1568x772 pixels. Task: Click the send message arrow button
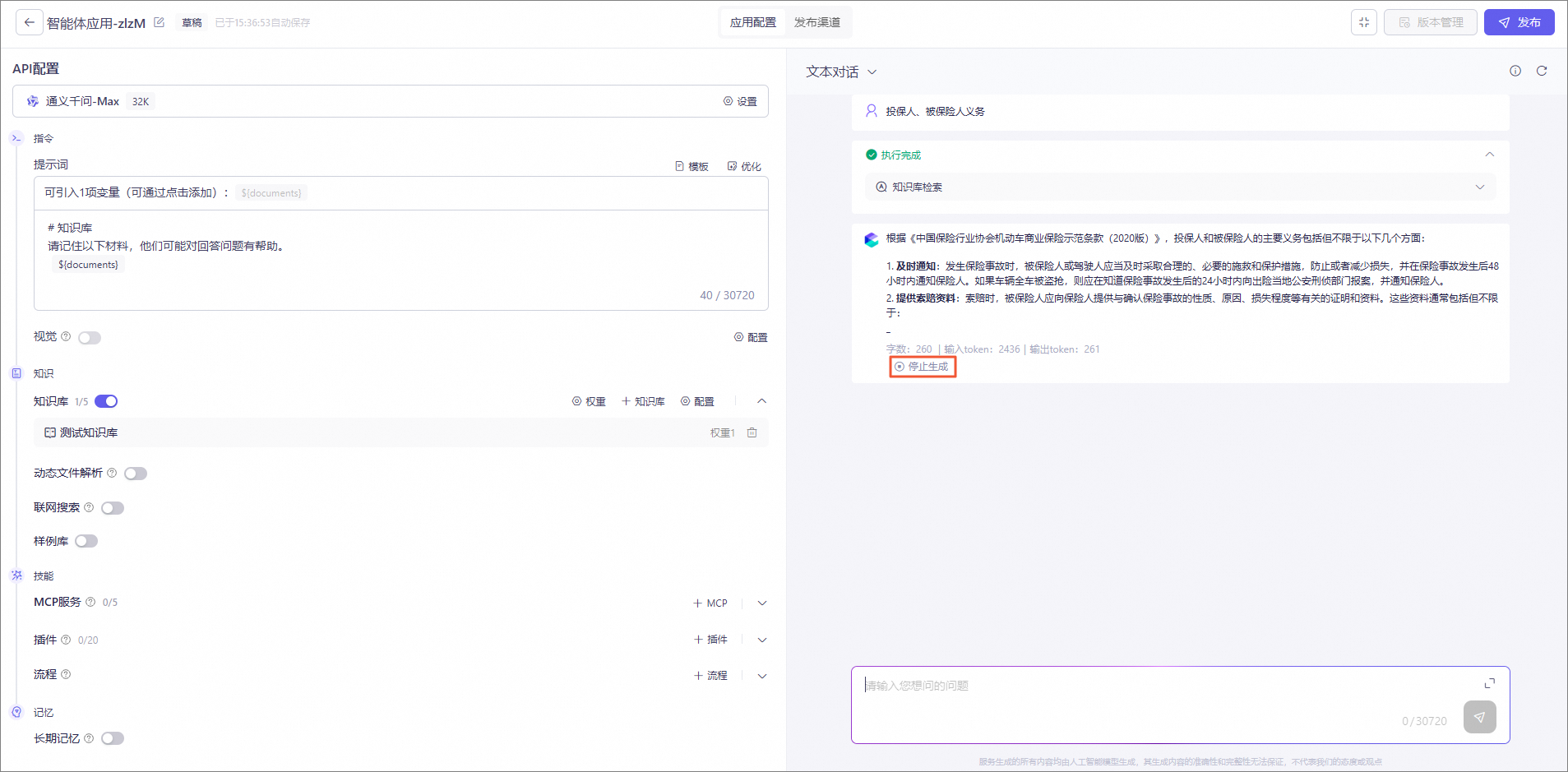pyautogui.click(x=1479, y=717)
